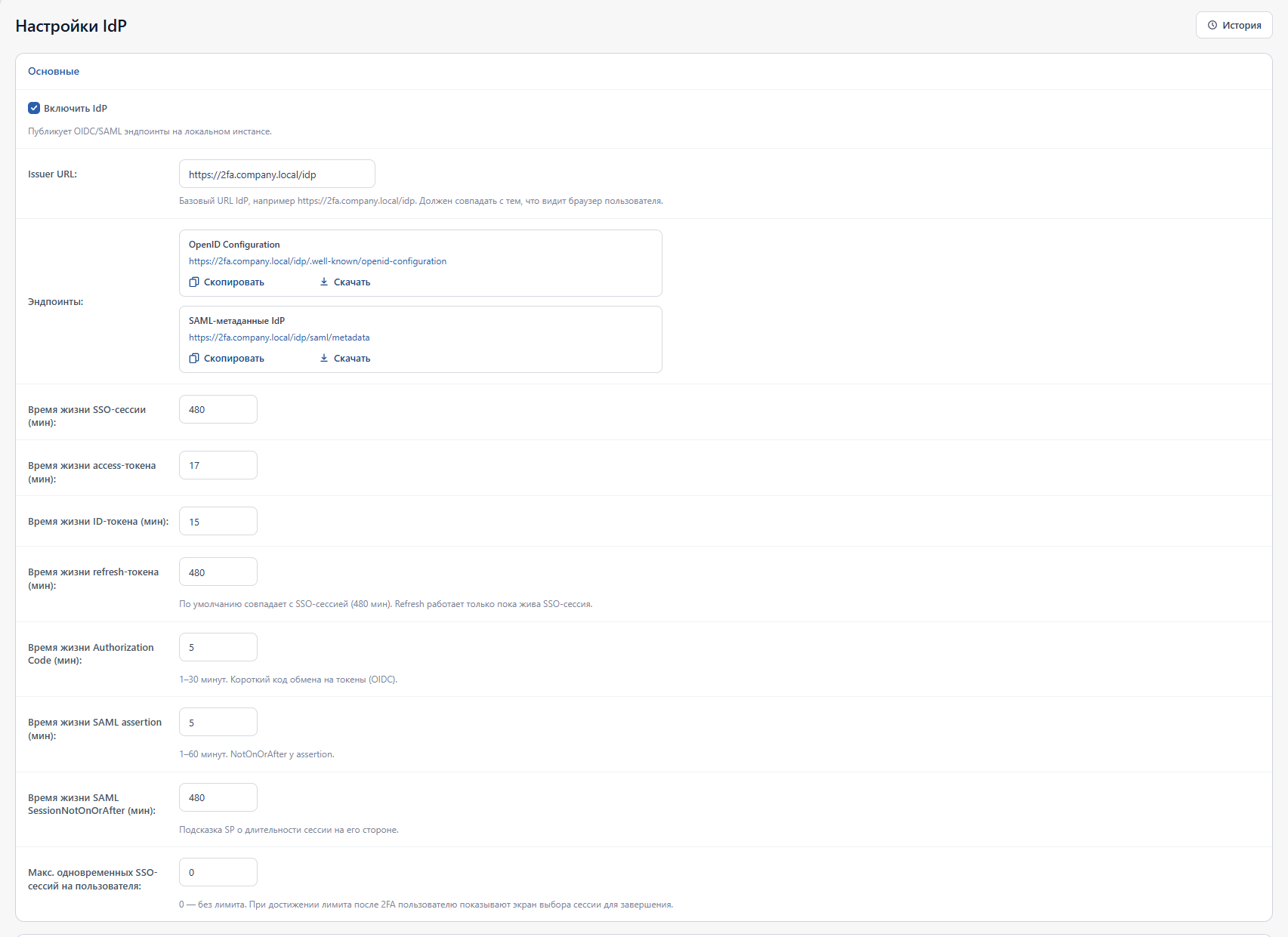Click the hint starting '0 — без лимита'
Image resolution: width=1288 pixels, height=937 pixels.
(426, 905)
